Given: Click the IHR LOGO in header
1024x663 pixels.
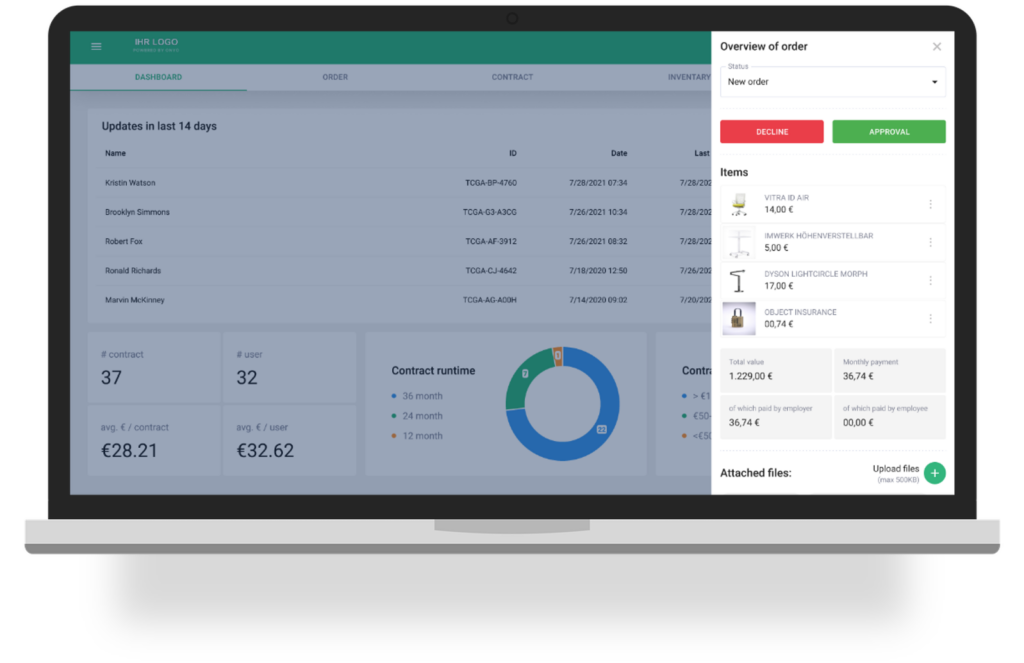Looking at the screenshot, I should [x=156, y=44].
